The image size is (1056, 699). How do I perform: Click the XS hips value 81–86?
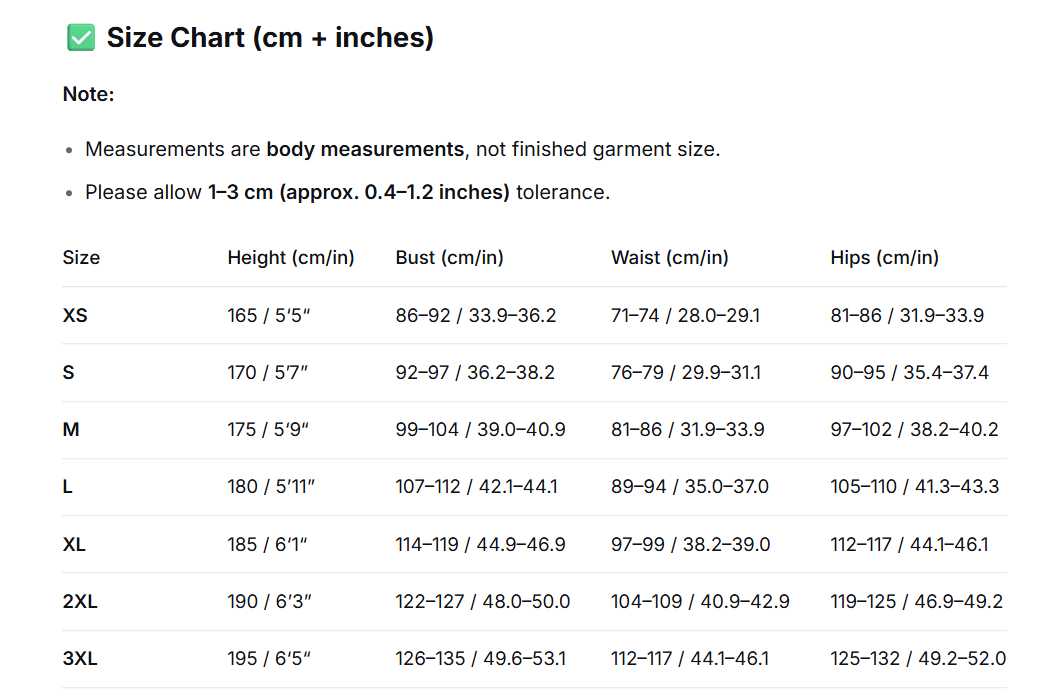(x=856, y=315)
